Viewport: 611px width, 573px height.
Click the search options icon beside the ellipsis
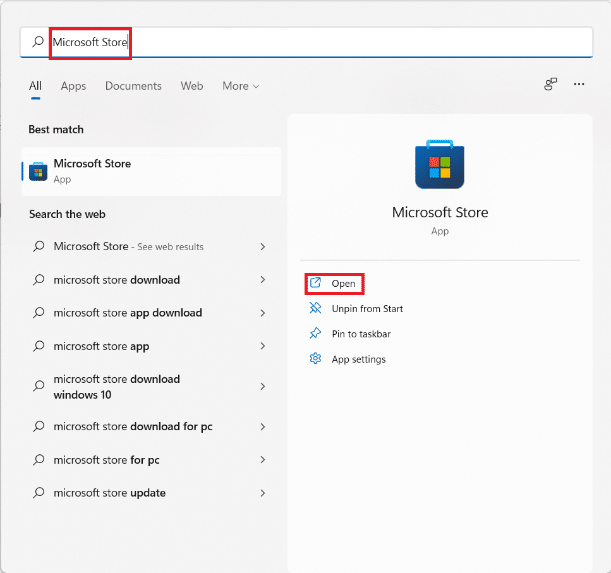[550, 85]
